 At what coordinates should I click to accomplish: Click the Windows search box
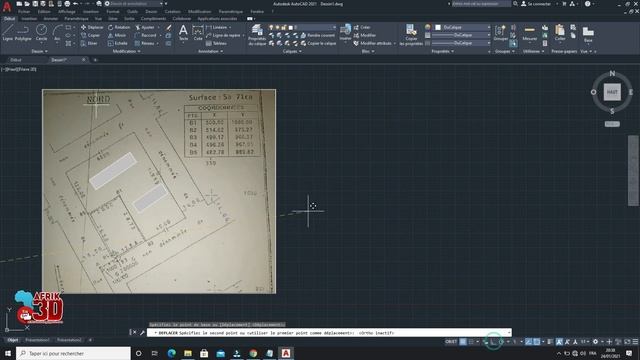[x=73, y=353]
